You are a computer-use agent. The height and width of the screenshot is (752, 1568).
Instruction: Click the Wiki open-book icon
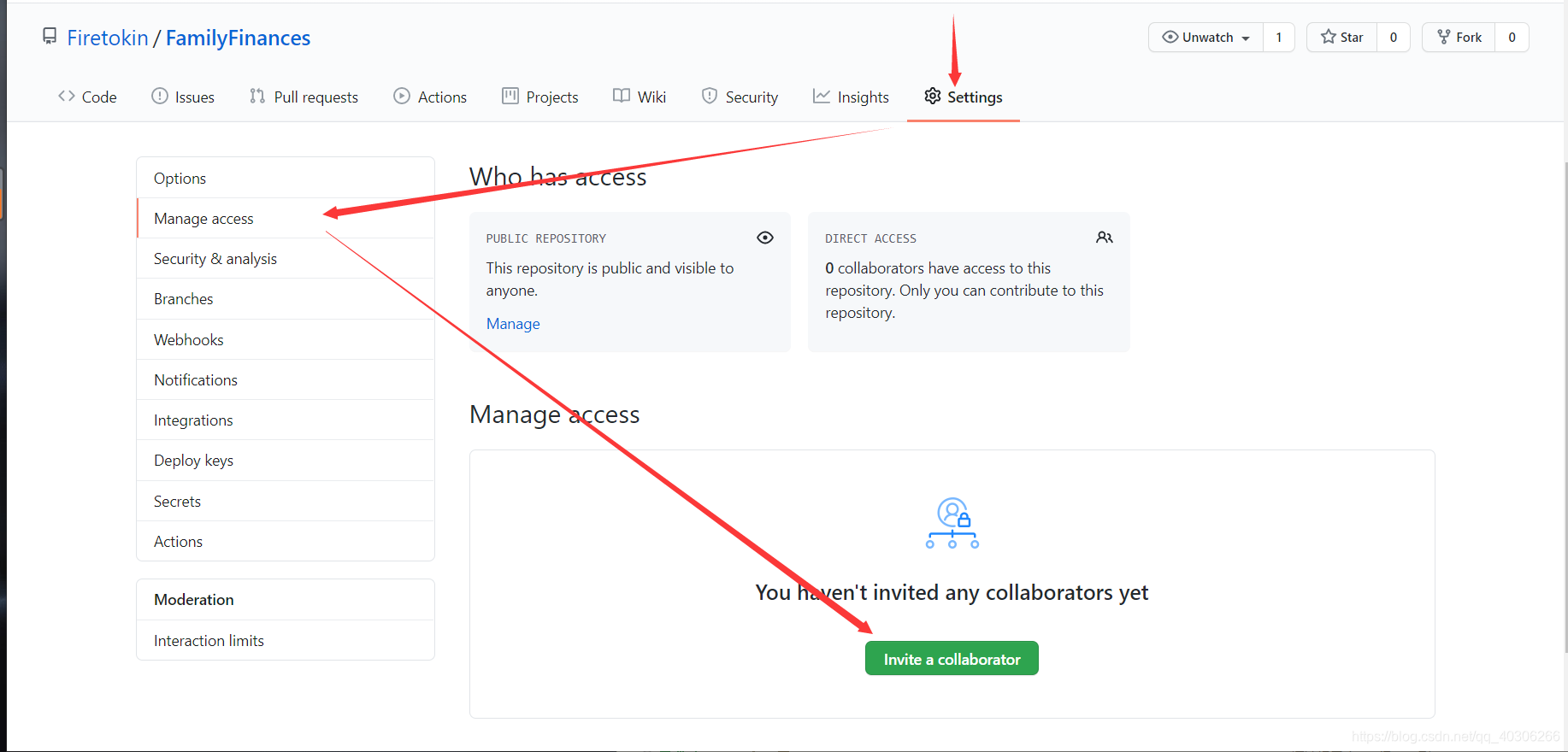(622, 96)
